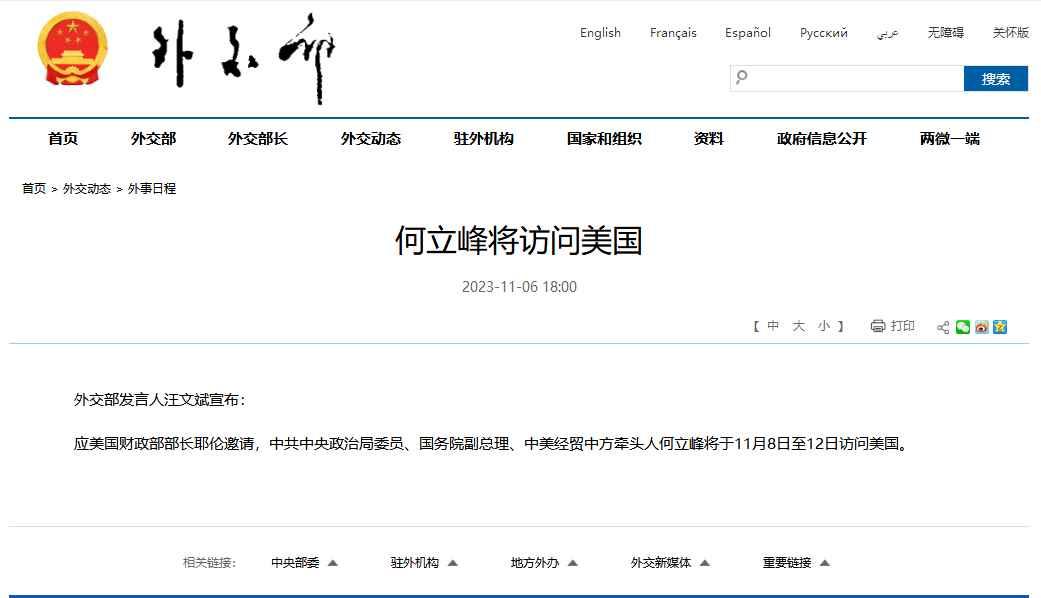Share to Qzone star icon
The image size is (1041, 598).
pos(999,327)
